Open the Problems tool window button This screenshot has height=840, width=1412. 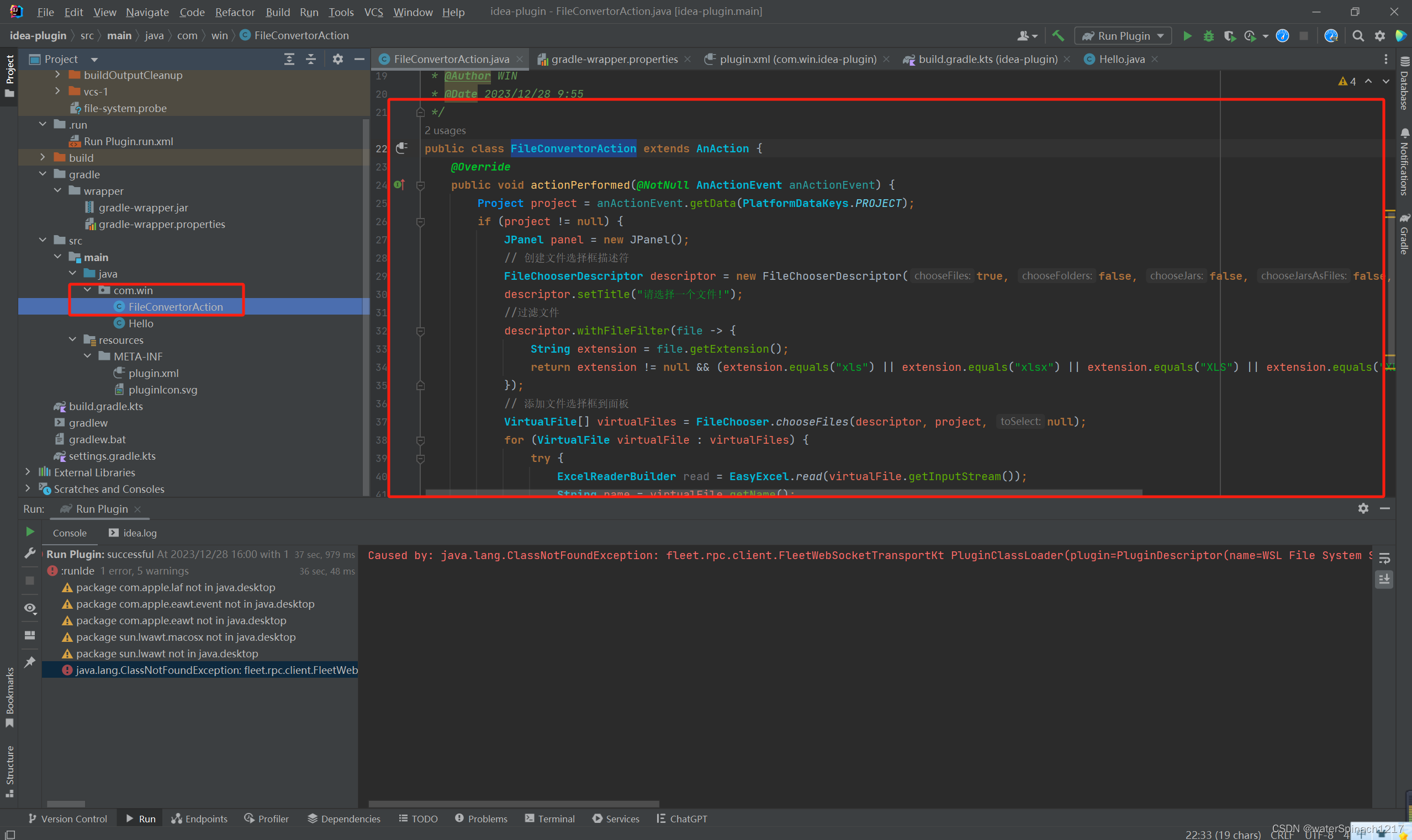(481, 818)
